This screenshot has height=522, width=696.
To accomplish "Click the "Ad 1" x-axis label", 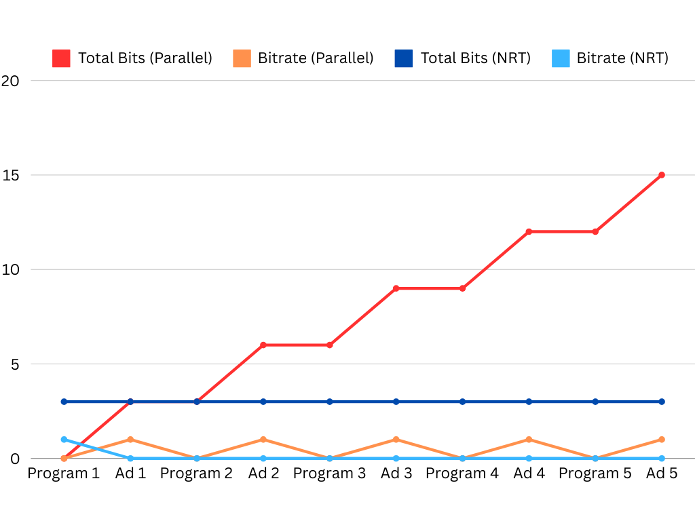I will pos(130,473).
